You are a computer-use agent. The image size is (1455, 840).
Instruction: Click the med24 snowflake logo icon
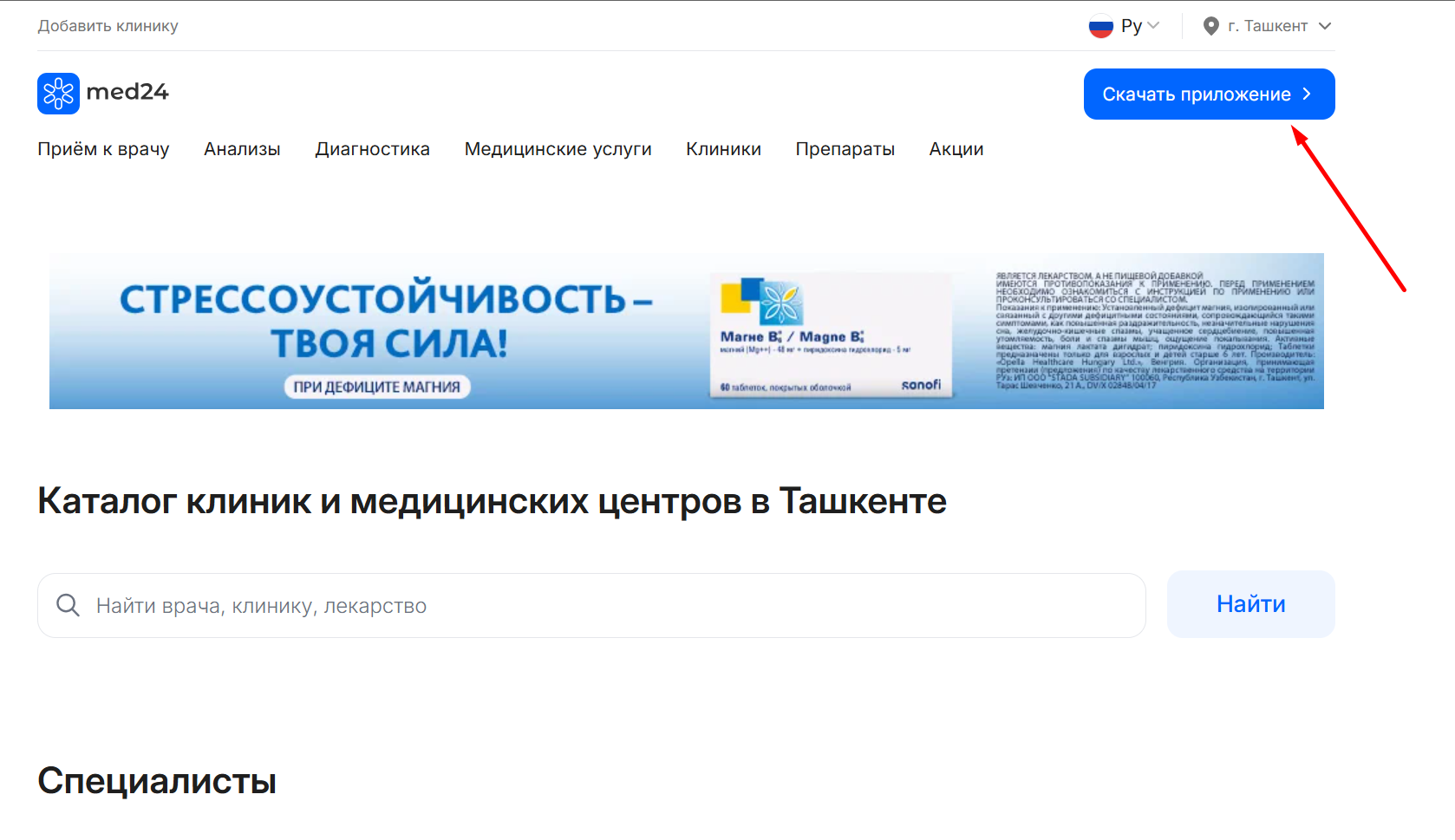58,94
